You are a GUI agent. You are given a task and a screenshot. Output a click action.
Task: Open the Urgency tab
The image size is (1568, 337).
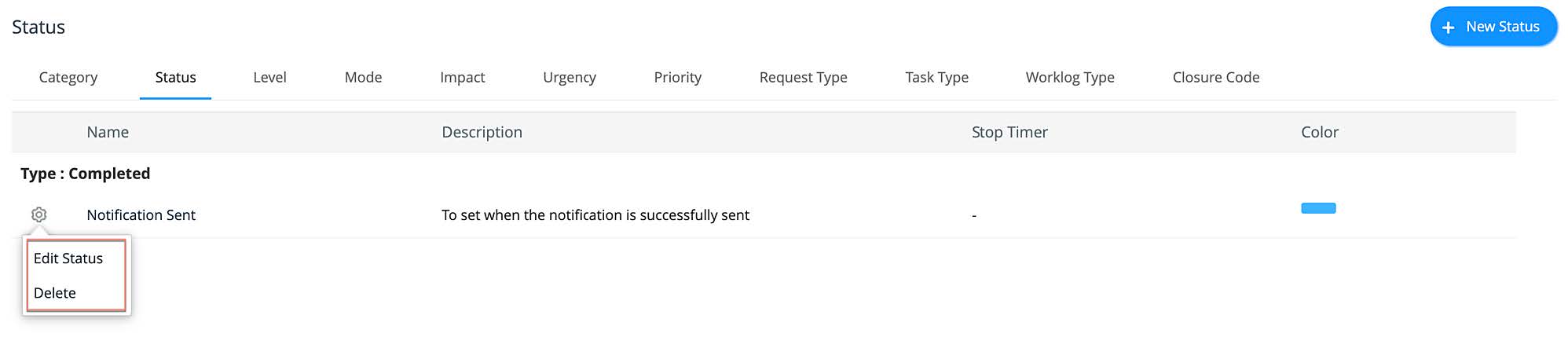point(569,77)
